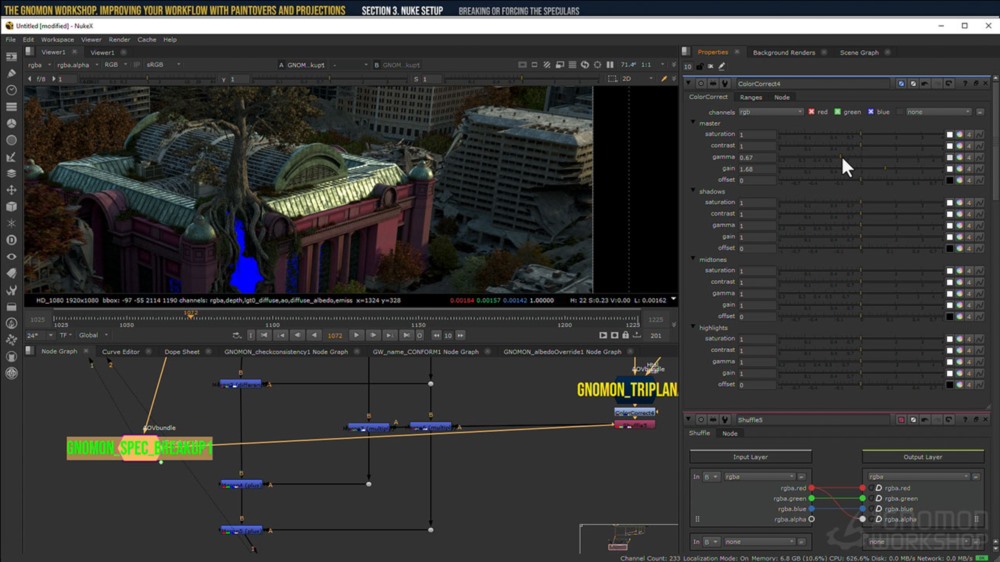Screen dimensions: 1000x562
Task: Click the lock icon in Properties toolbar
Action: (x=700, y=66)
